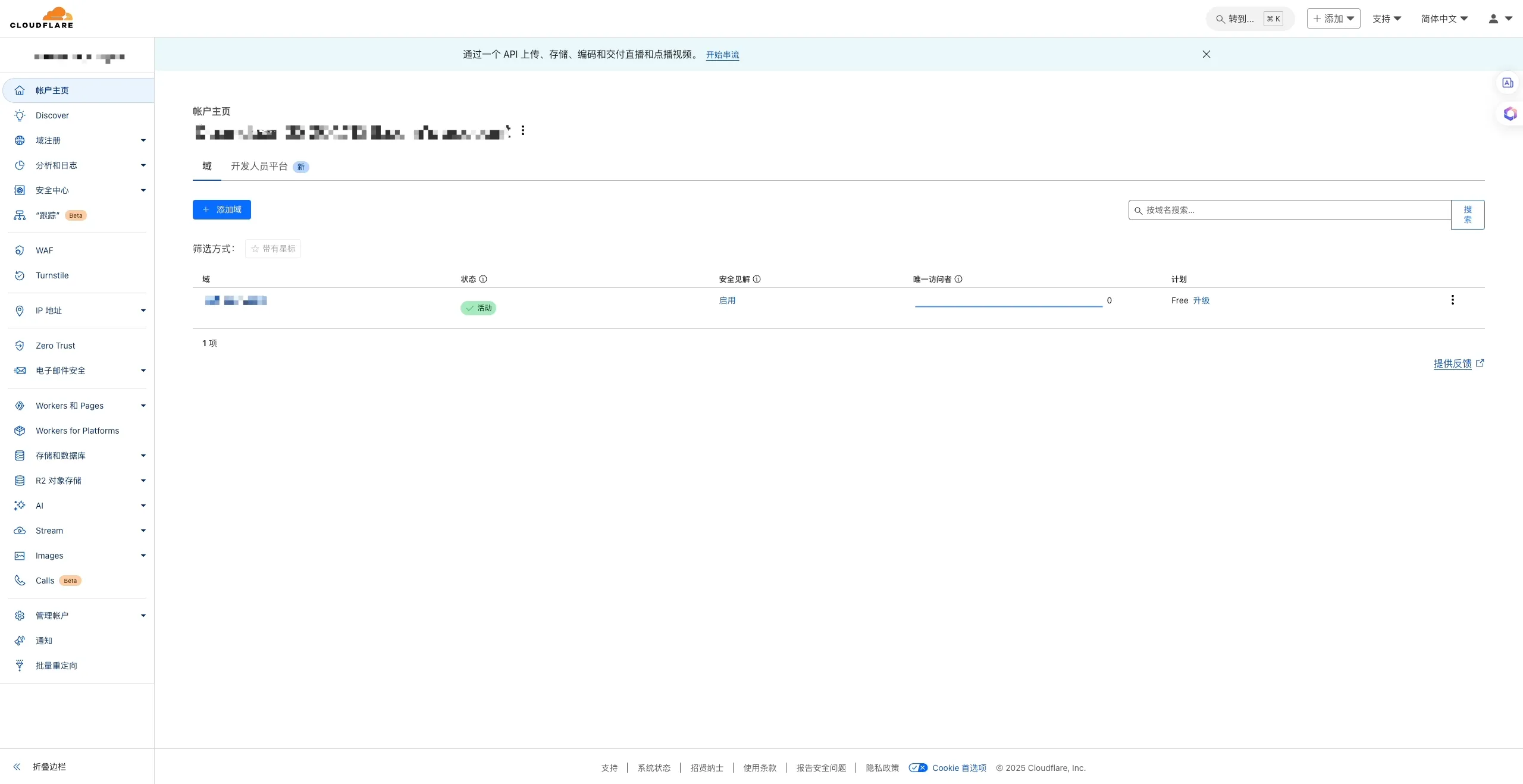Collapse the sidebar
This screenshot has height=784, width=1523.
coord(42,767)
